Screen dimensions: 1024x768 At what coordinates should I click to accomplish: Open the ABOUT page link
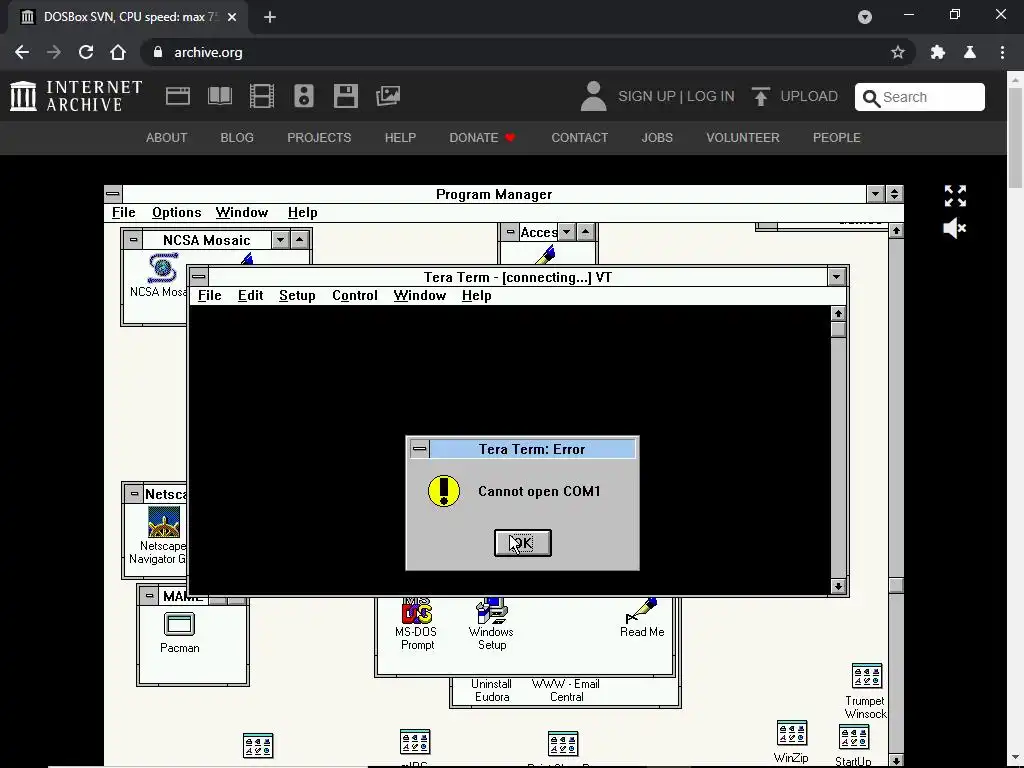pos(167,138)
